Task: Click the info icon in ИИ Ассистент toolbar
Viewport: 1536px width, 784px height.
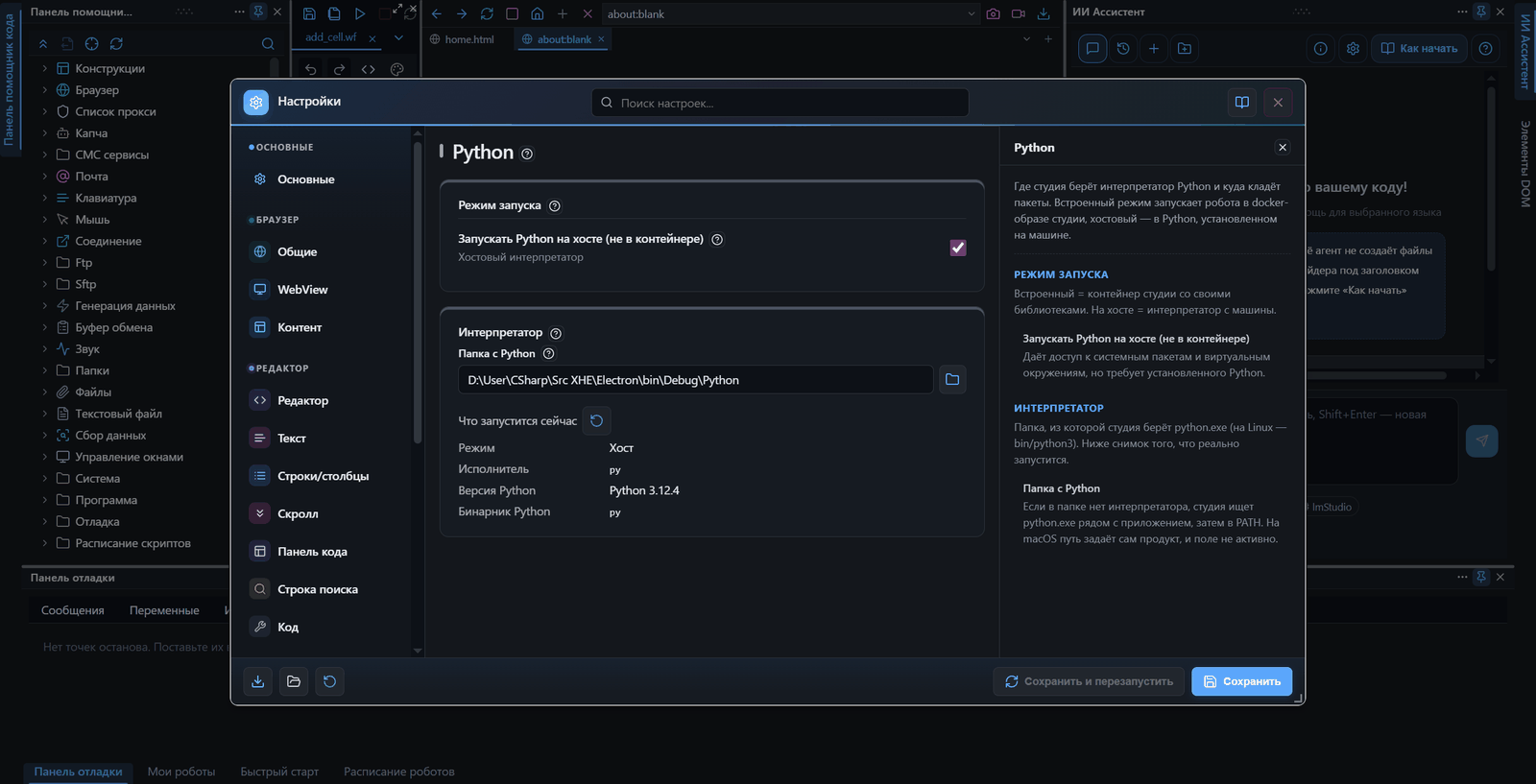Action: point(1321,49)
